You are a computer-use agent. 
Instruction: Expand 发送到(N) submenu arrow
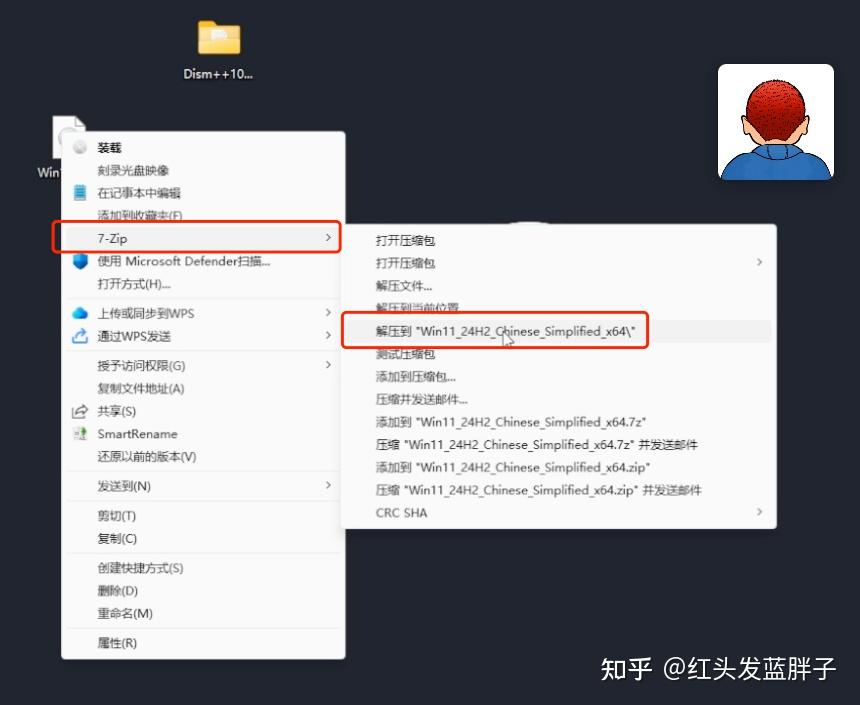point(328,485)
